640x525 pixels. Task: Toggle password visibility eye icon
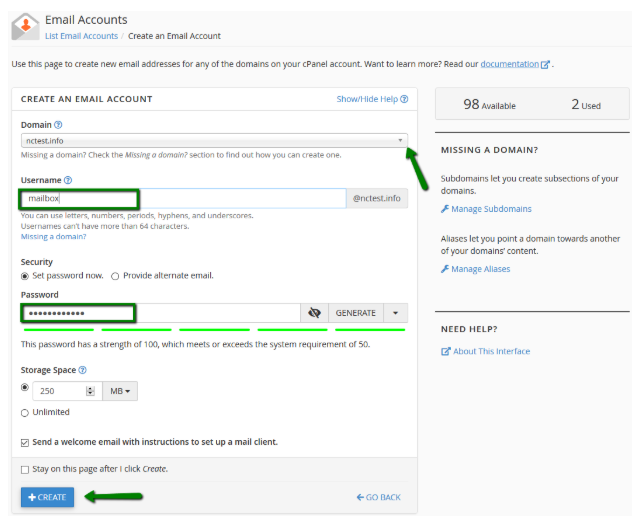coord(314,313)
